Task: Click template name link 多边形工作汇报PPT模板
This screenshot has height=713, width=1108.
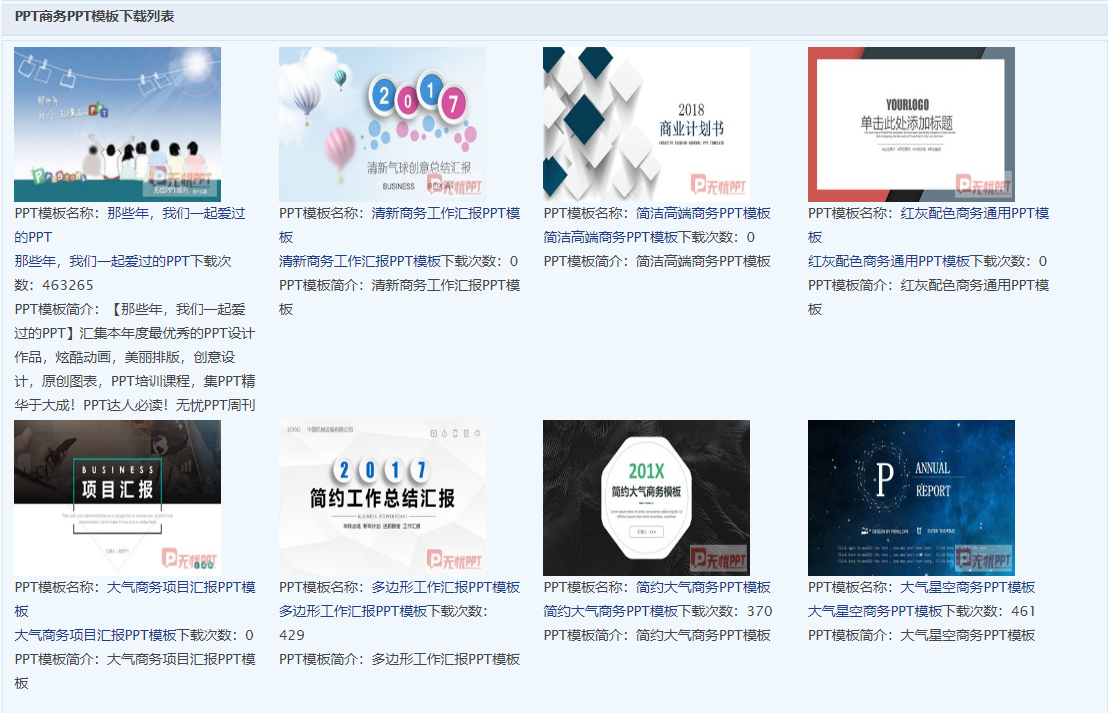Action: (446, 587)
